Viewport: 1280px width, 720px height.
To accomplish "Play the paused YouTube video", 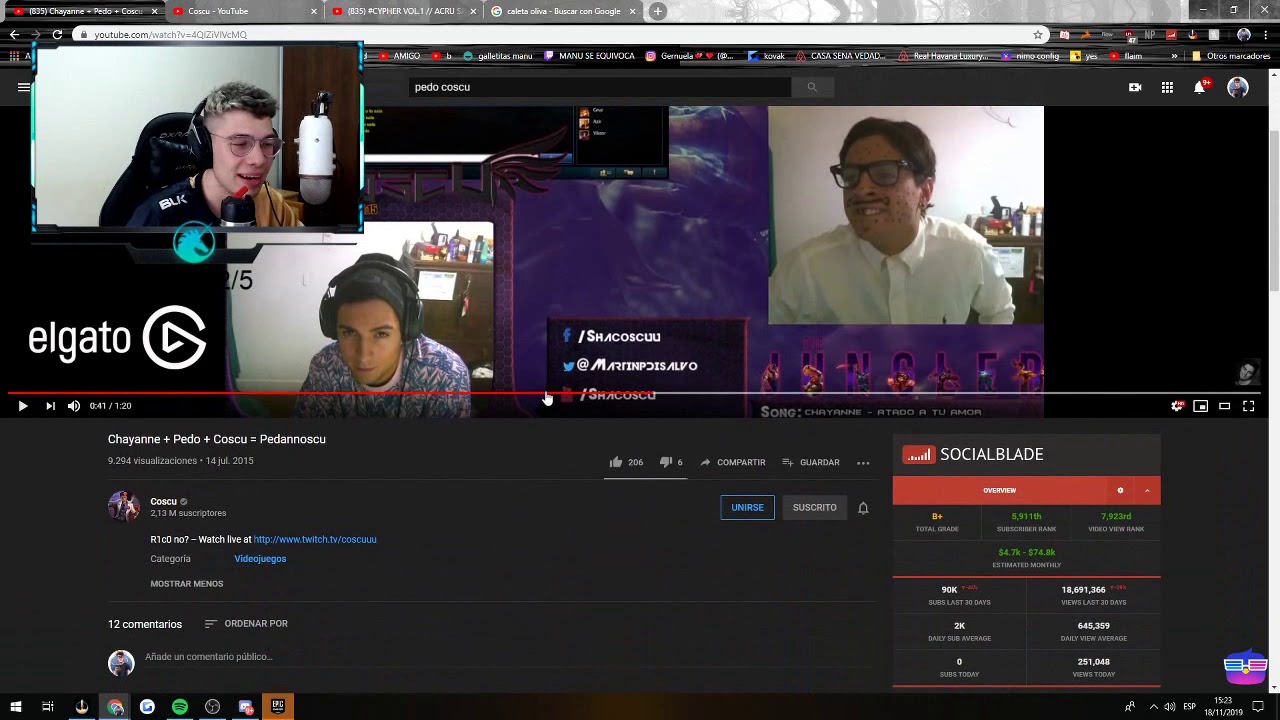I will (22, 406).
